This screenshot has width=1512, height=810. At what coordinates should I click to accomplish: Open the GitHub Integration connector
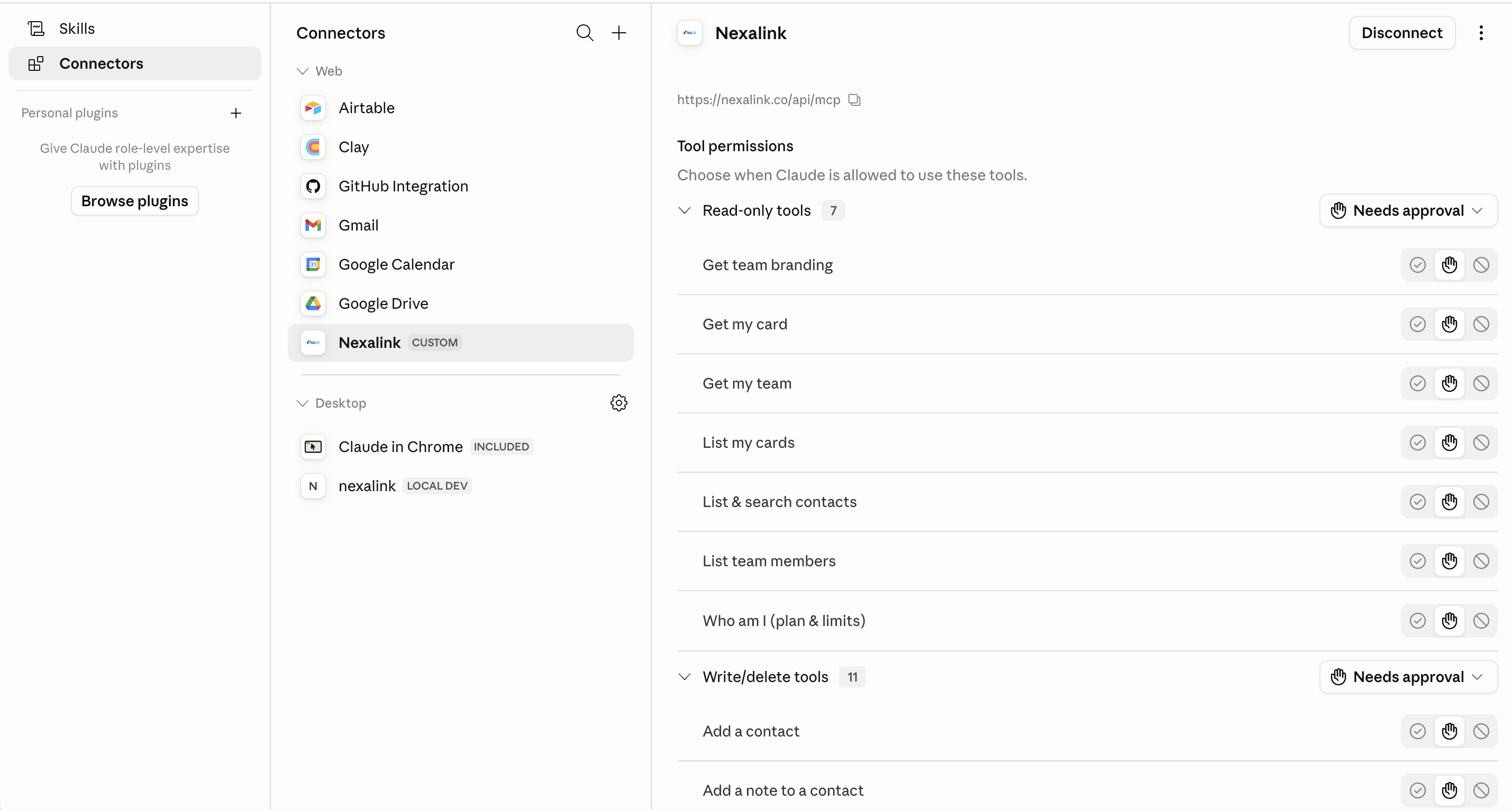[461, 186]
